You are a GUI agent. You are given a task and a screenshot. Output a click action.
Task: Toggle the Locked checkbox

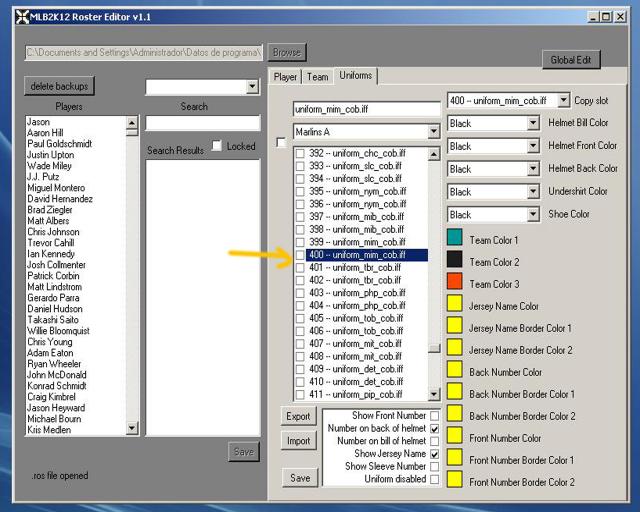(x=217, y=146)
